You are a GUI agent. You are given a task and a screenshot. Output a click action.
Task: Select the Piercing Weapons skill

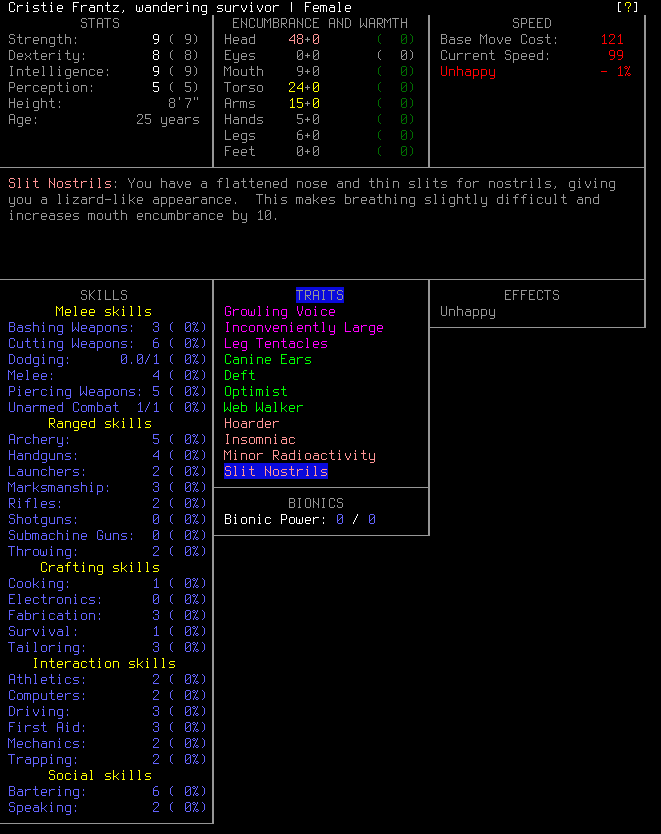(107, 391)
